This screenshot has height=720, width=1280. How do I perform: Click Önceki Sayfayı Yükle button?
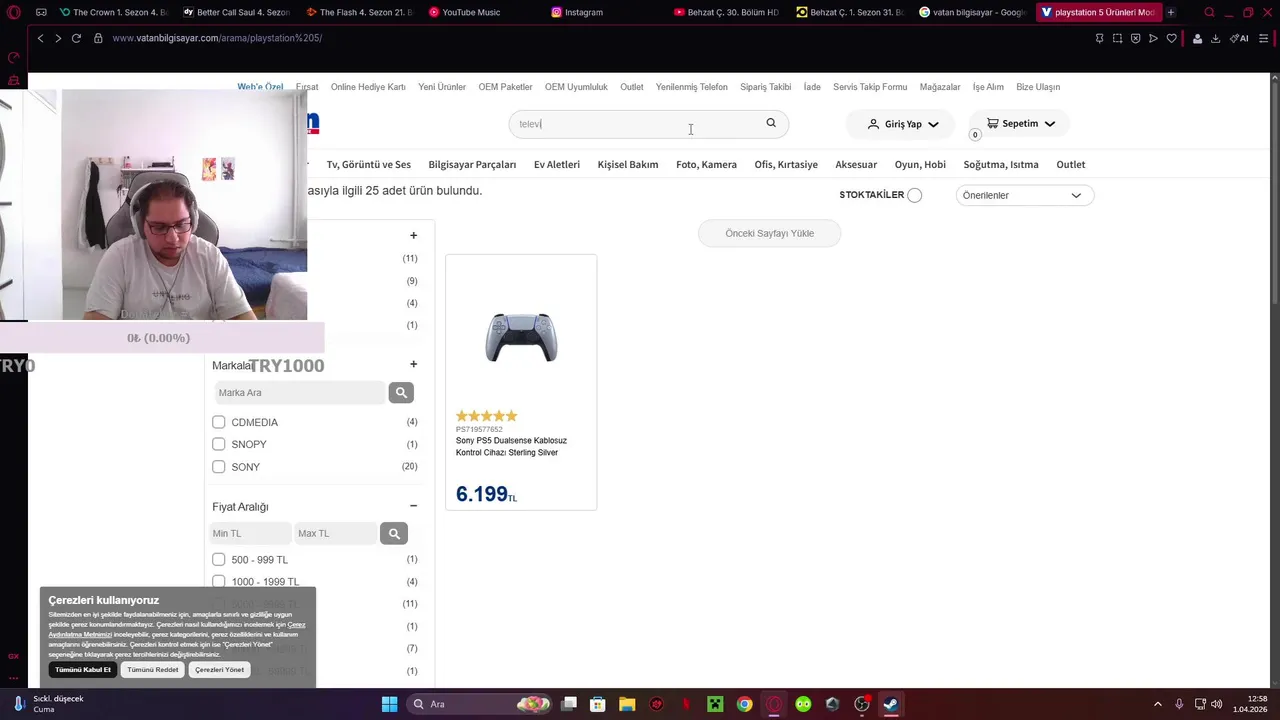tap(770, 234)
